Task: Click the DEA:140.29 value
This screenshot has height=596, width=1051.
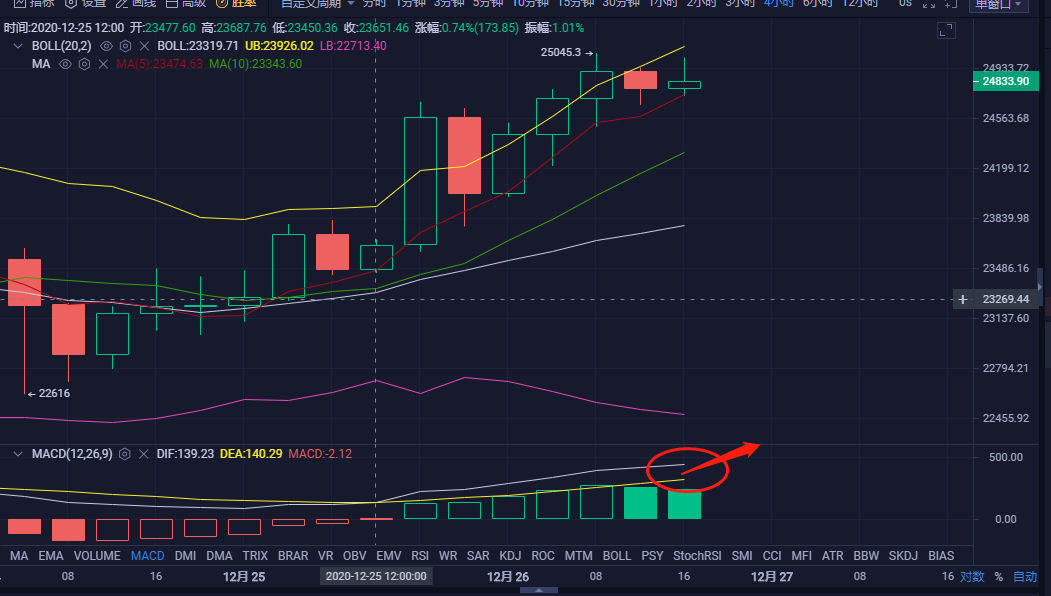Action: 251,454
